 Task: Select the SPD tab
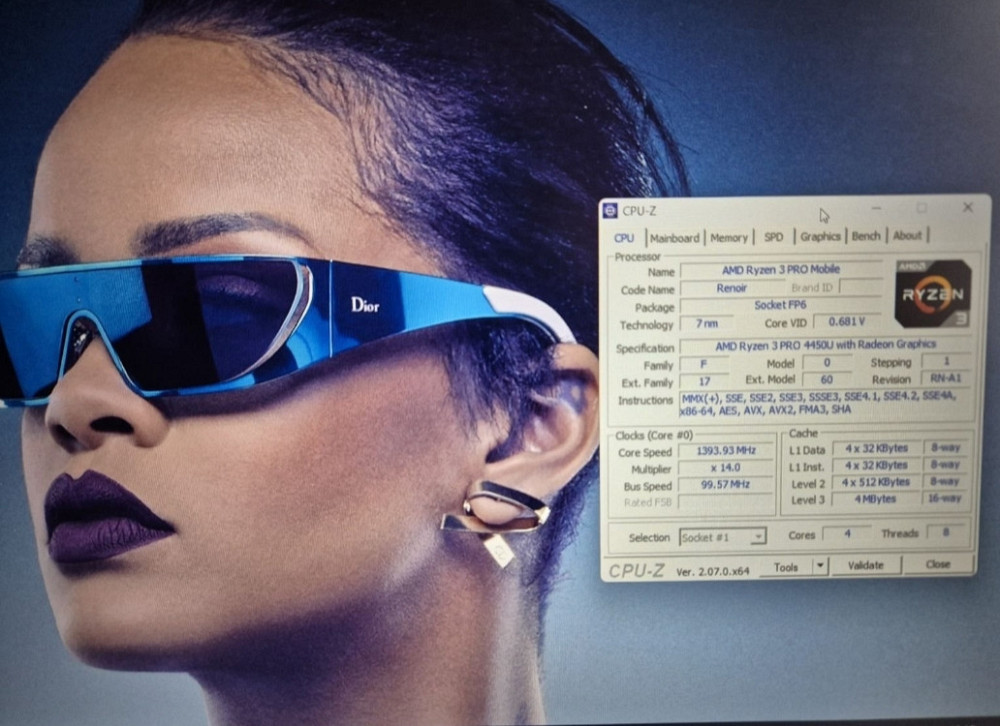click(774, 237)
